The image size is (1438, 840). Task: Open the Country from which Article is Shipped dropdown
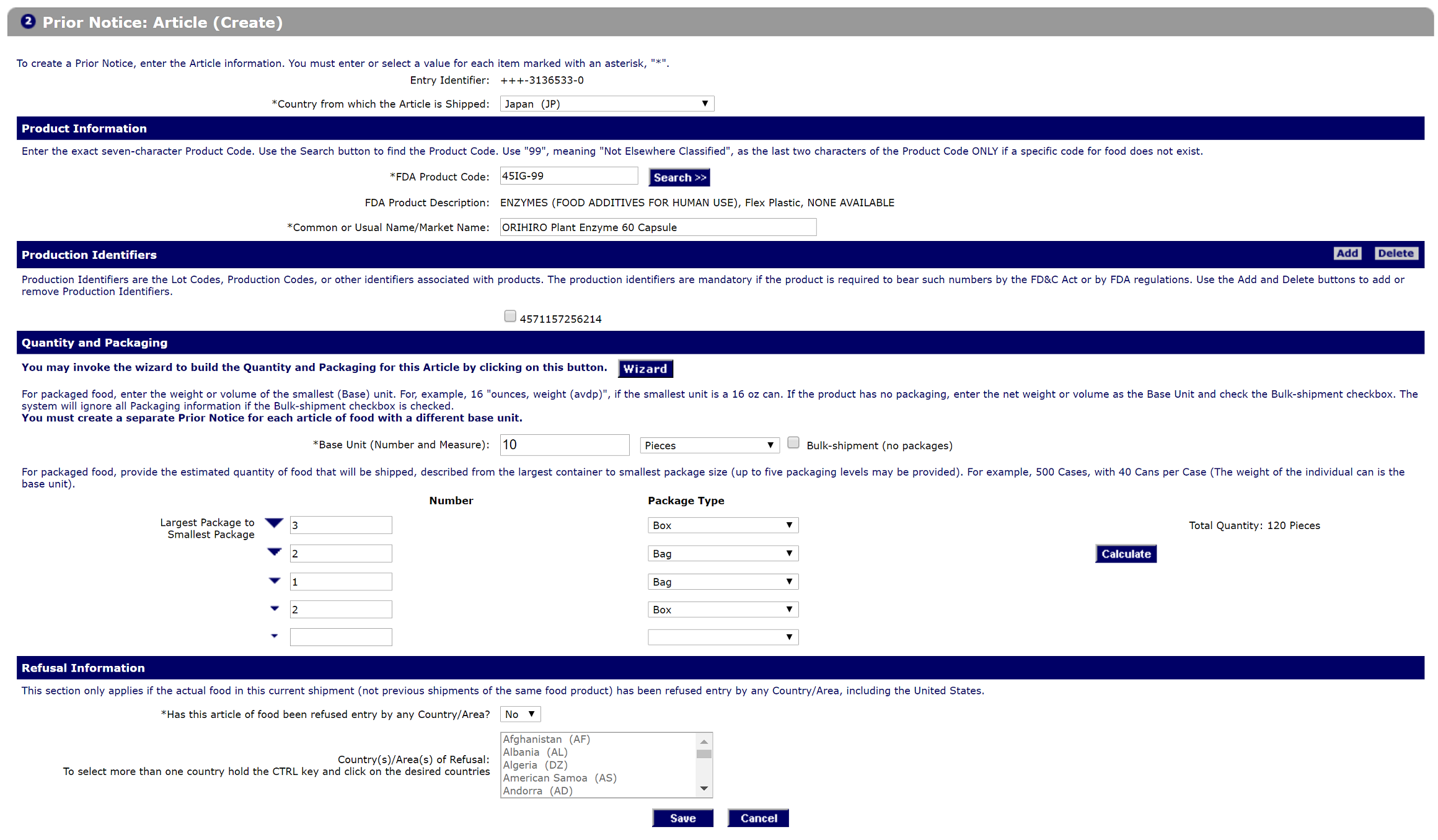[607, 104]
